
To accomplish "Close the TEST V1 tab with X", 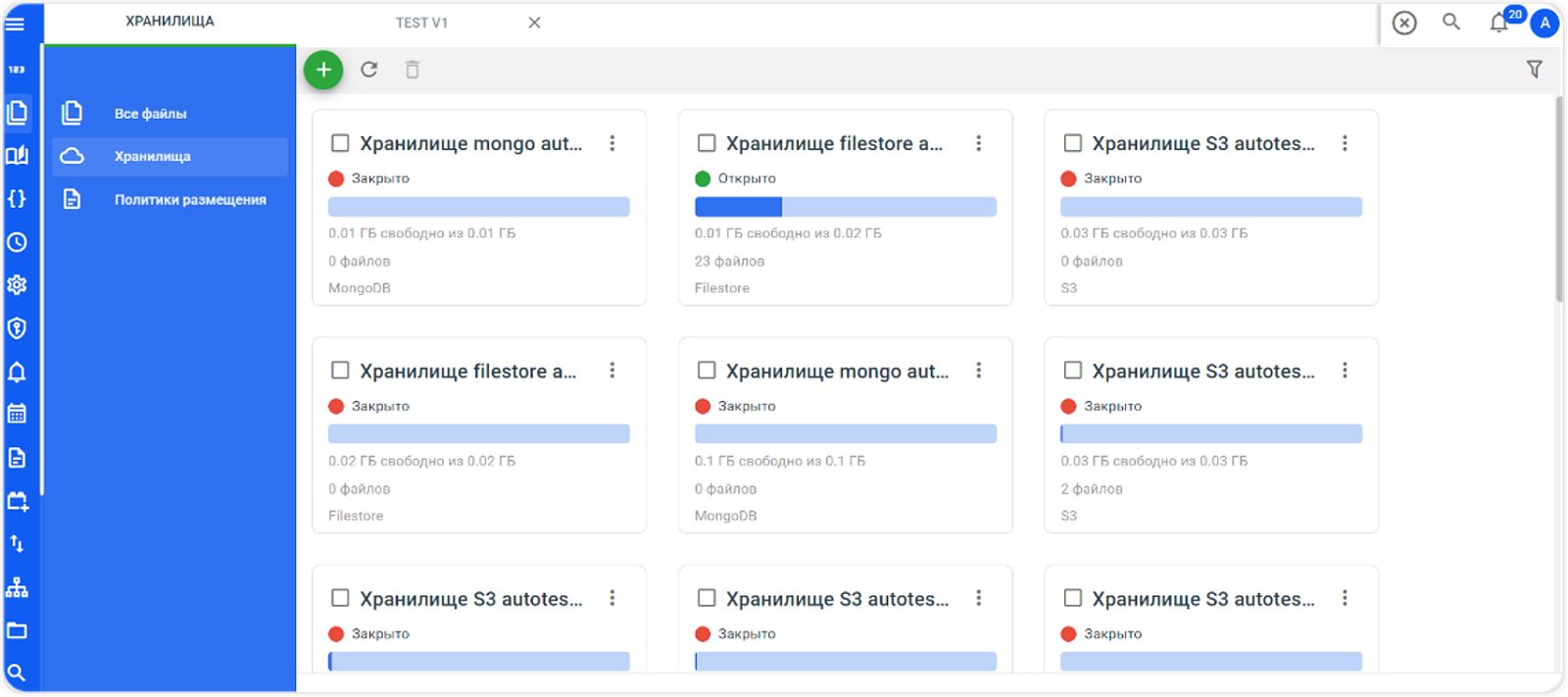I will coord(534,23).
